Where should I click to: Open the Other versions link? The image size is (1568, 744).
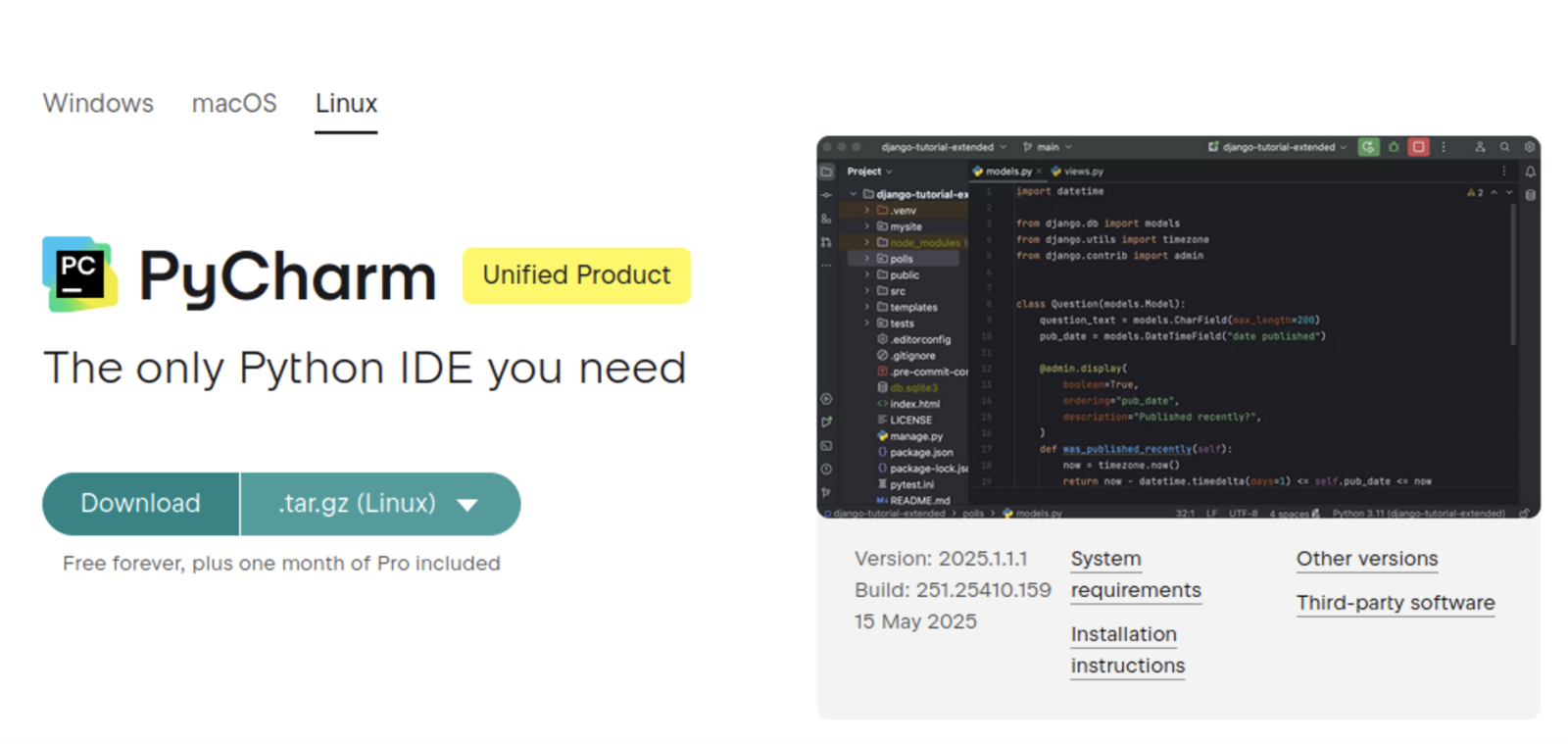pyautogui.click(x=1367, y=559)
